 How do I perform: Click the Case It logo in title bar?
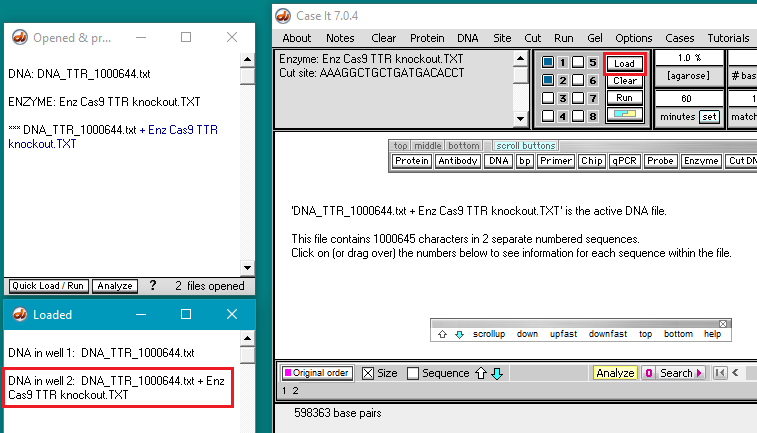(x=283, y=16)
